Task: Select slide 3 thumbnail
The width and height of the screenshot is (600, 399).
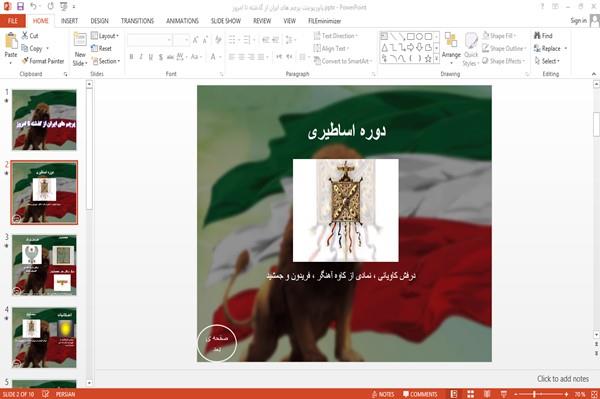Action: pyautogui.click(x=44, y=265)
